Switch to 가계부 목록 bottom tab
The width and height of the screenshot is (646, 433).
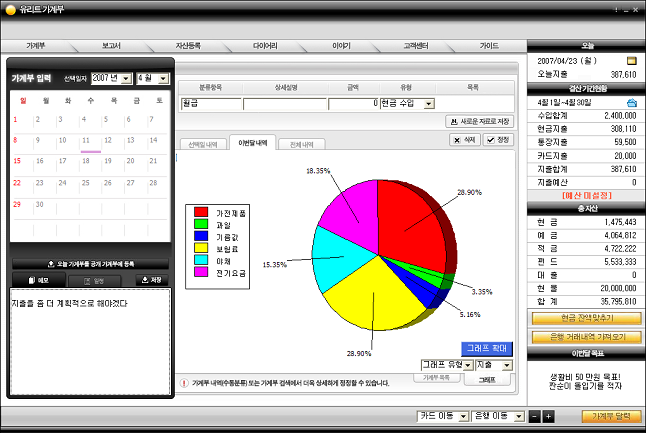click(436, 377)
